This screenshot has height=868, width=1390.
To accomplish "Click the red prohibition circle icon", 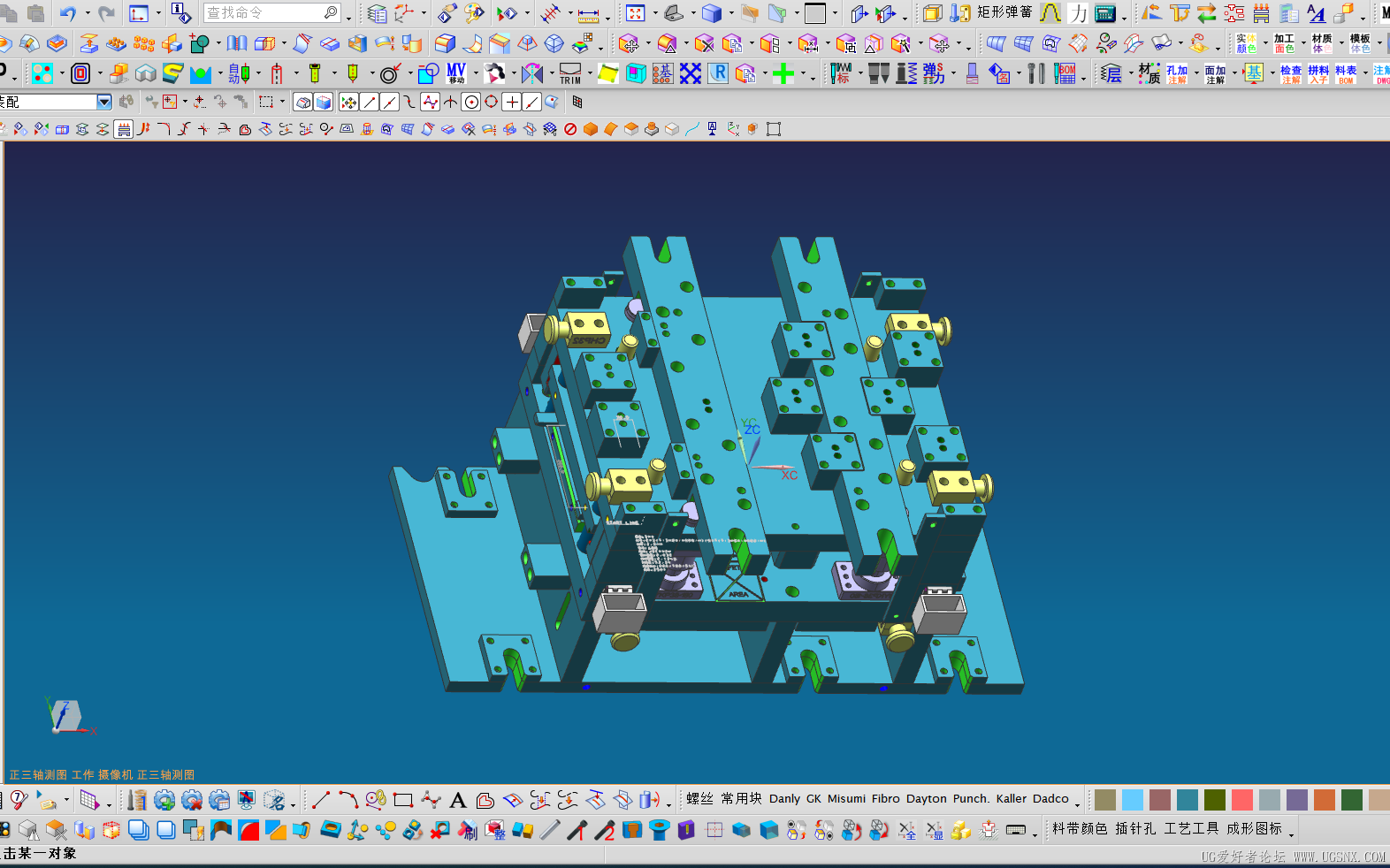I will [x=570, y=129].
